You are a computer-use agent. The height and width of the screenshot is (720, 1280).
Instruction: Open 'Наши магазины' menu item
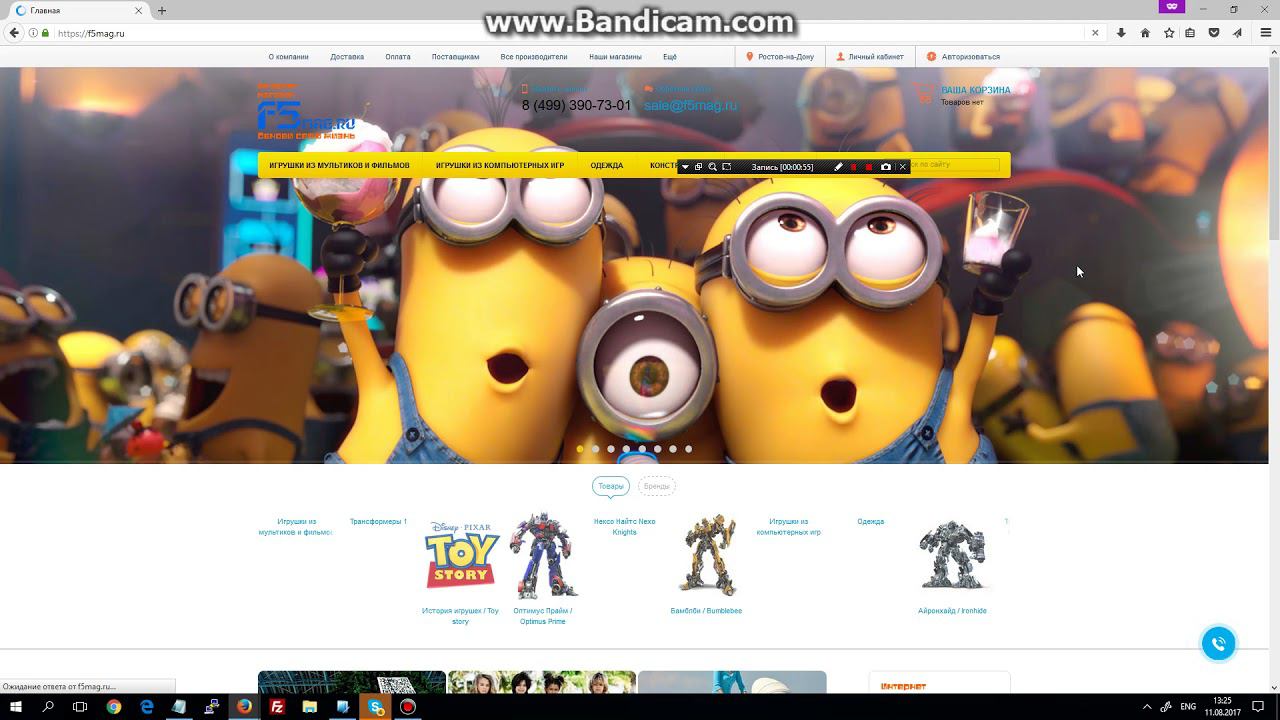pyautogui.click(x=615, y=57)
